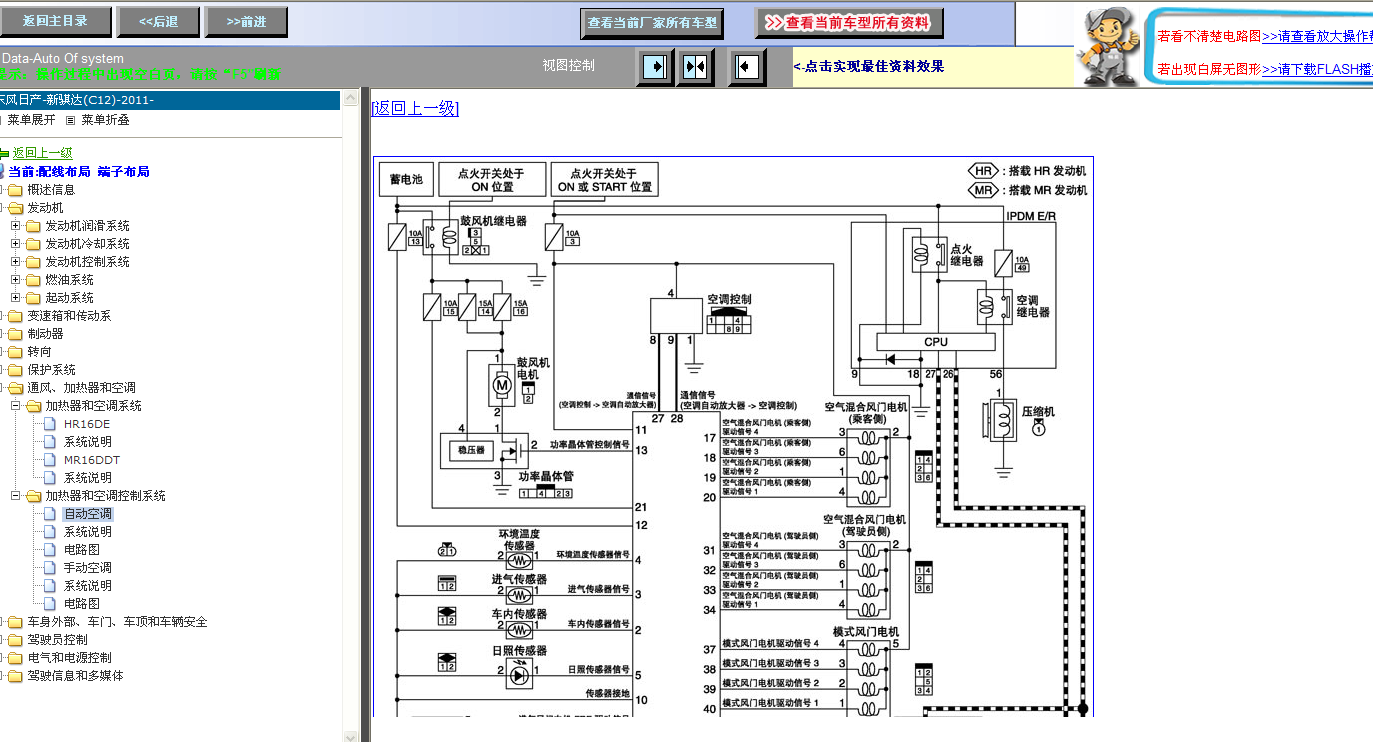Screen dimensions: 1373x742
Task: Select the 加热器和空调控制系统 folder label
Action: coord(106,496)
